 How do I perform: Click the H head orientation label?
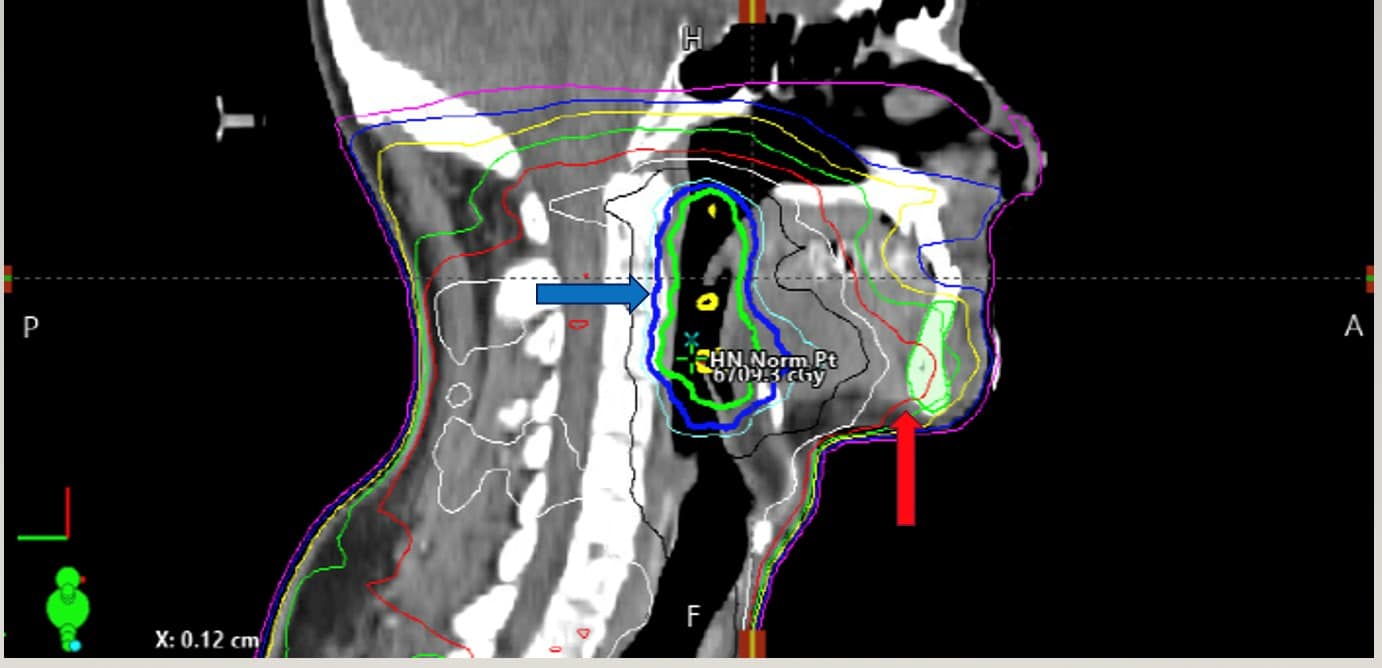691,38
